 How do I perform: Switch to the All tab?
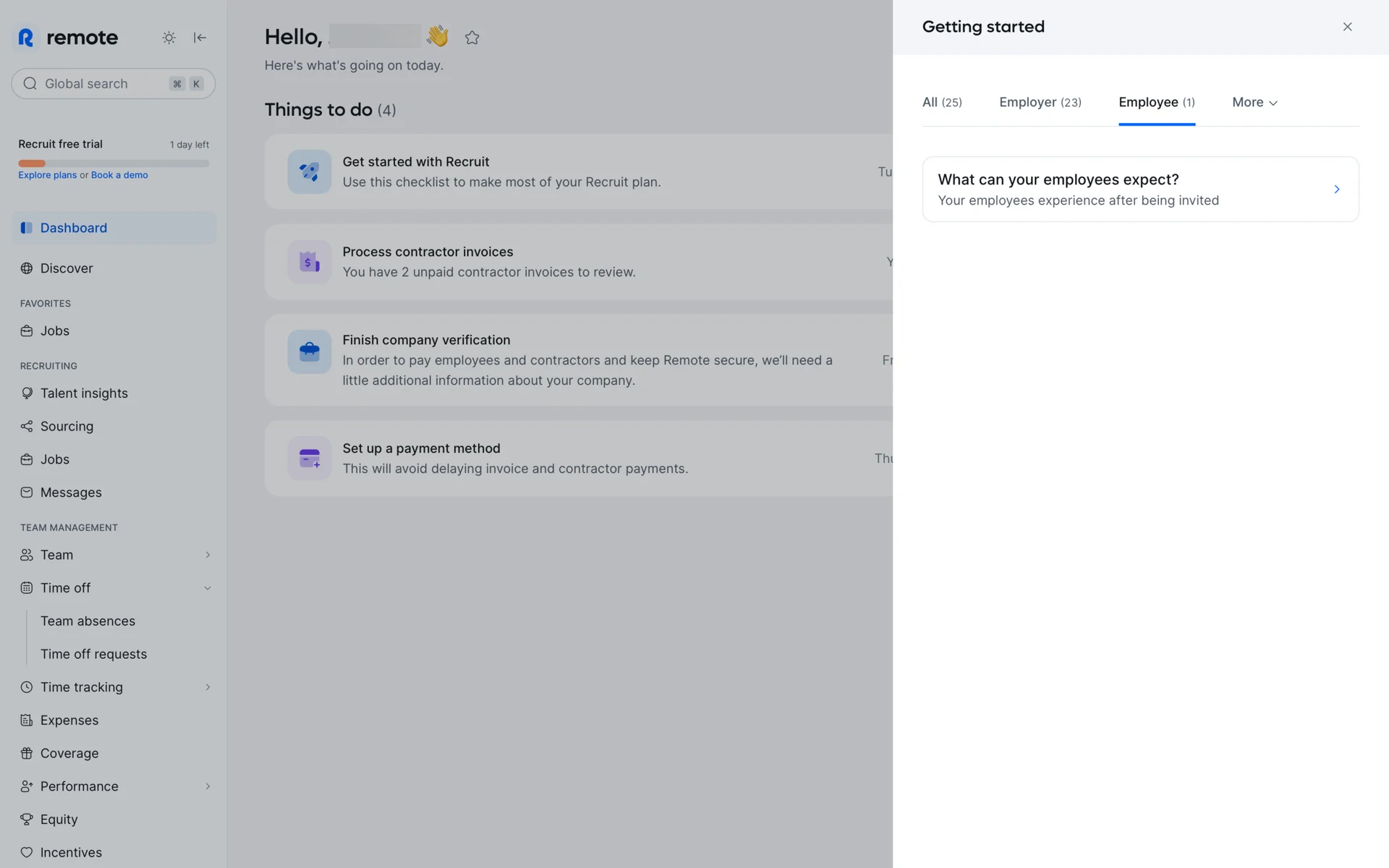click(941, 103)
